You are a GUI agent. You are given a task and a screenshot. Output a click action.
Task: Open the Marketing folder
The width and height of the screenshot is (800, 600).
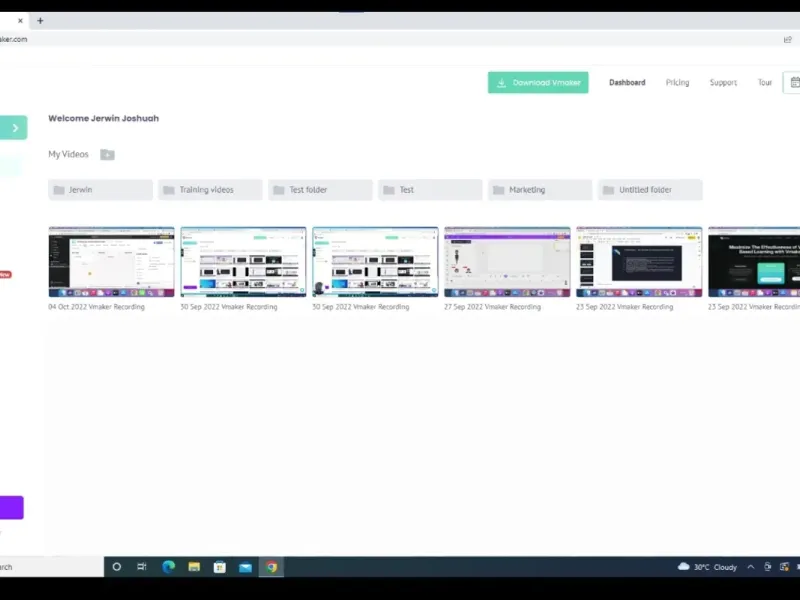540,190
